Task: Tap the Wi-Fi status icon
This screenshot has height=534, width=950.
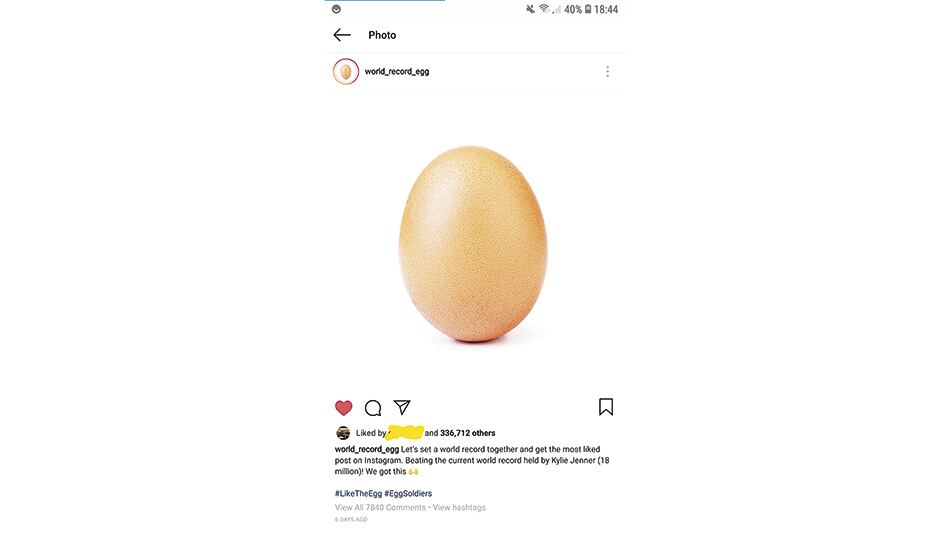Action: point(544,9)
